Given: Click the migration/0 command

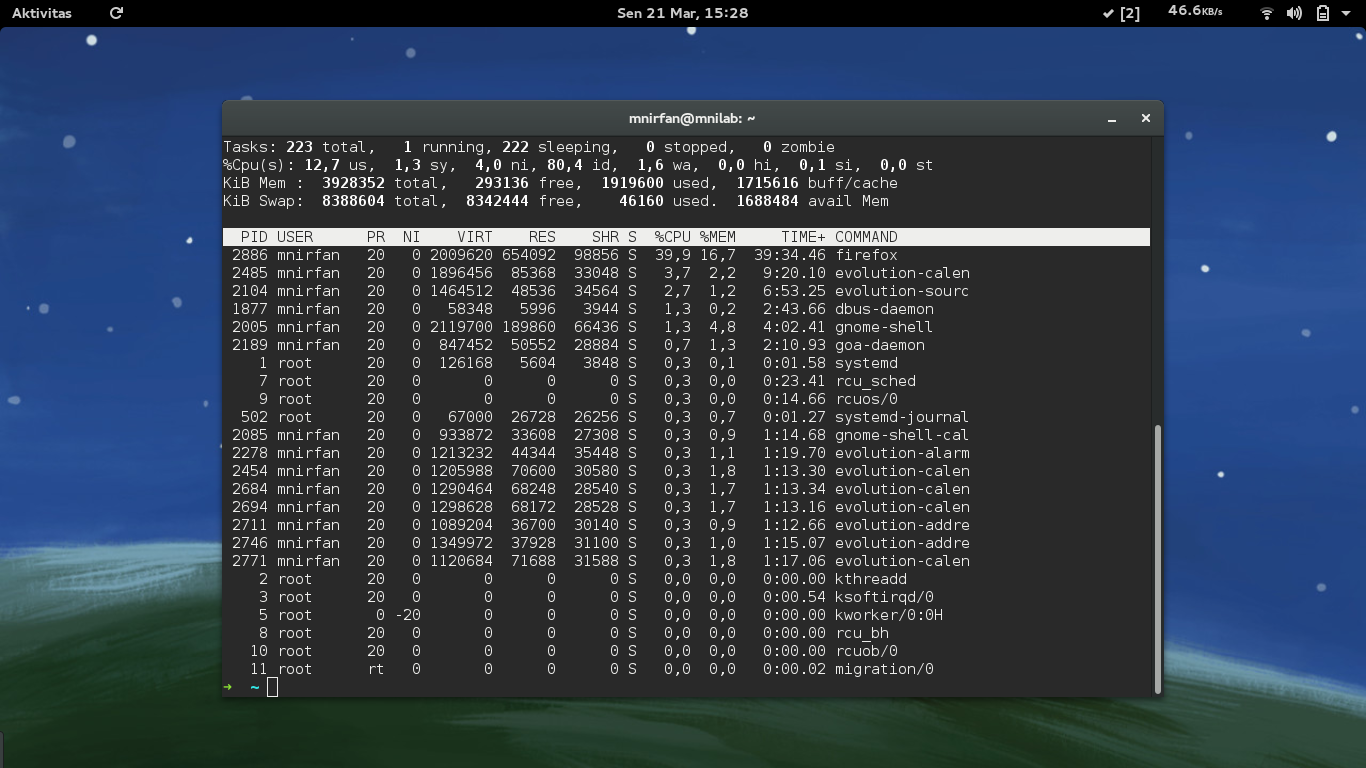Looking at the screenshot, I should click(x=884, y=669).
